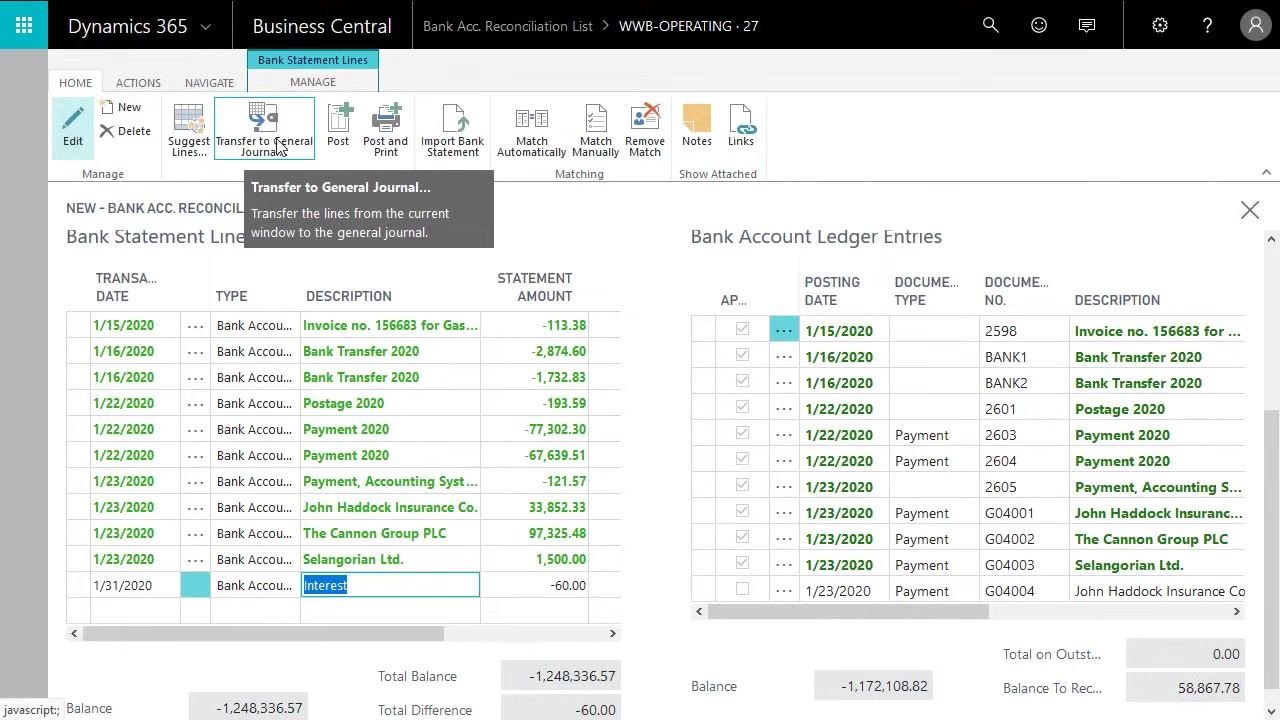Sort by Posting Date column header
The image size is (1280, 720).
click(832, 291)
